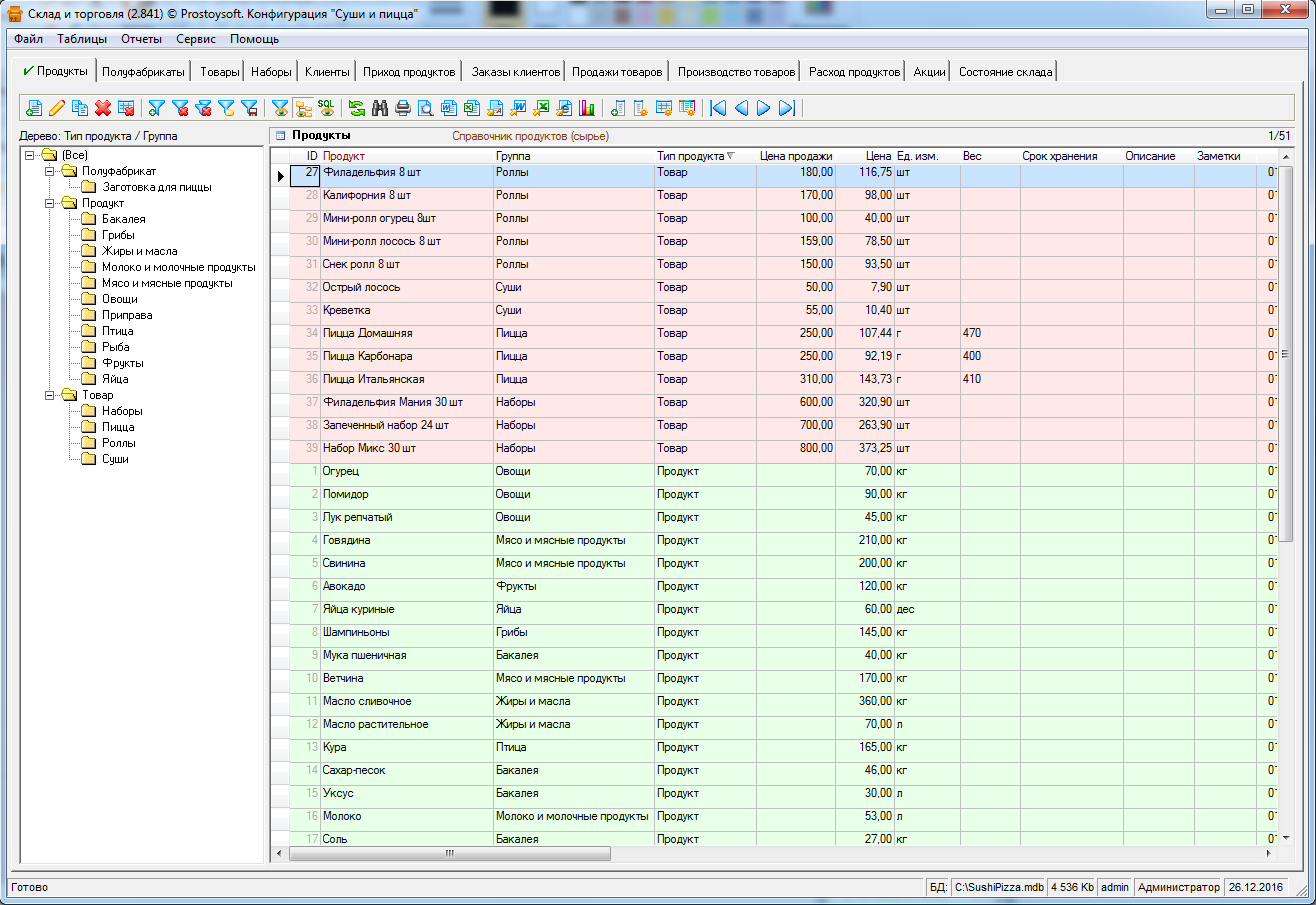Switch to the Заказы клиентов tab
Image resolution: width=1316 pixels, height=905 pixels.
click(x=515, y=72)
